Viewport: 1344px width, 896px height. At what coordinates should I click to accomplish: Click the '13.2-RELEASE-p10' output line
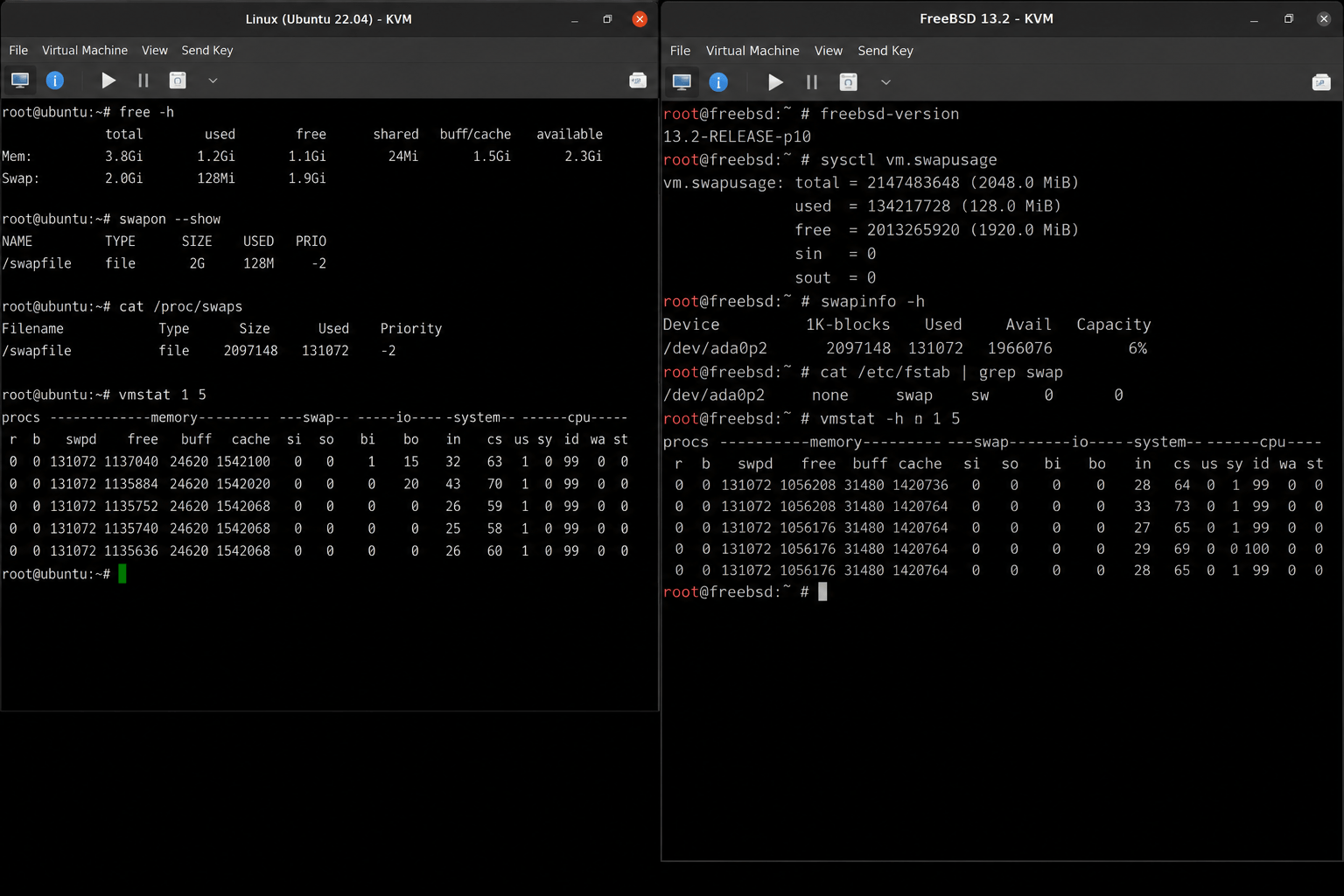(737, 136)
